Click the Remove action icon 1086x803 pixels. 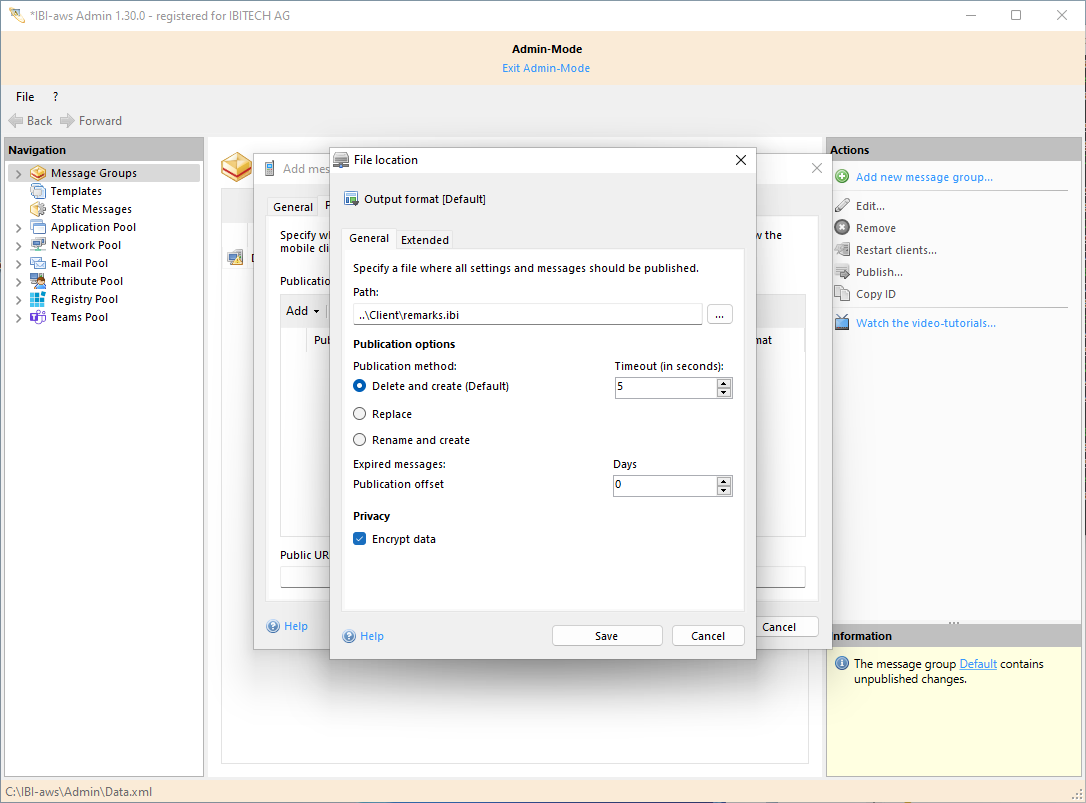(842, 227)
